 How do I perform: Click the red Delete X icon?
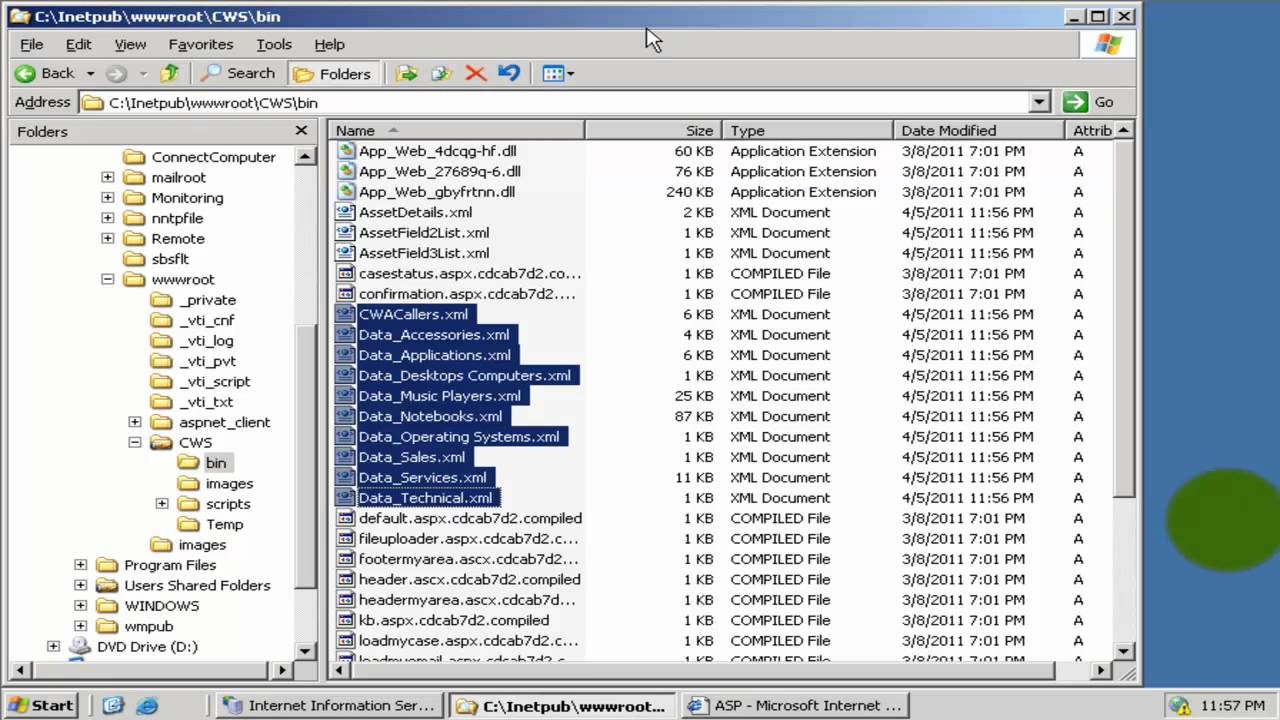pyautogui.click(x=476, y=73)
